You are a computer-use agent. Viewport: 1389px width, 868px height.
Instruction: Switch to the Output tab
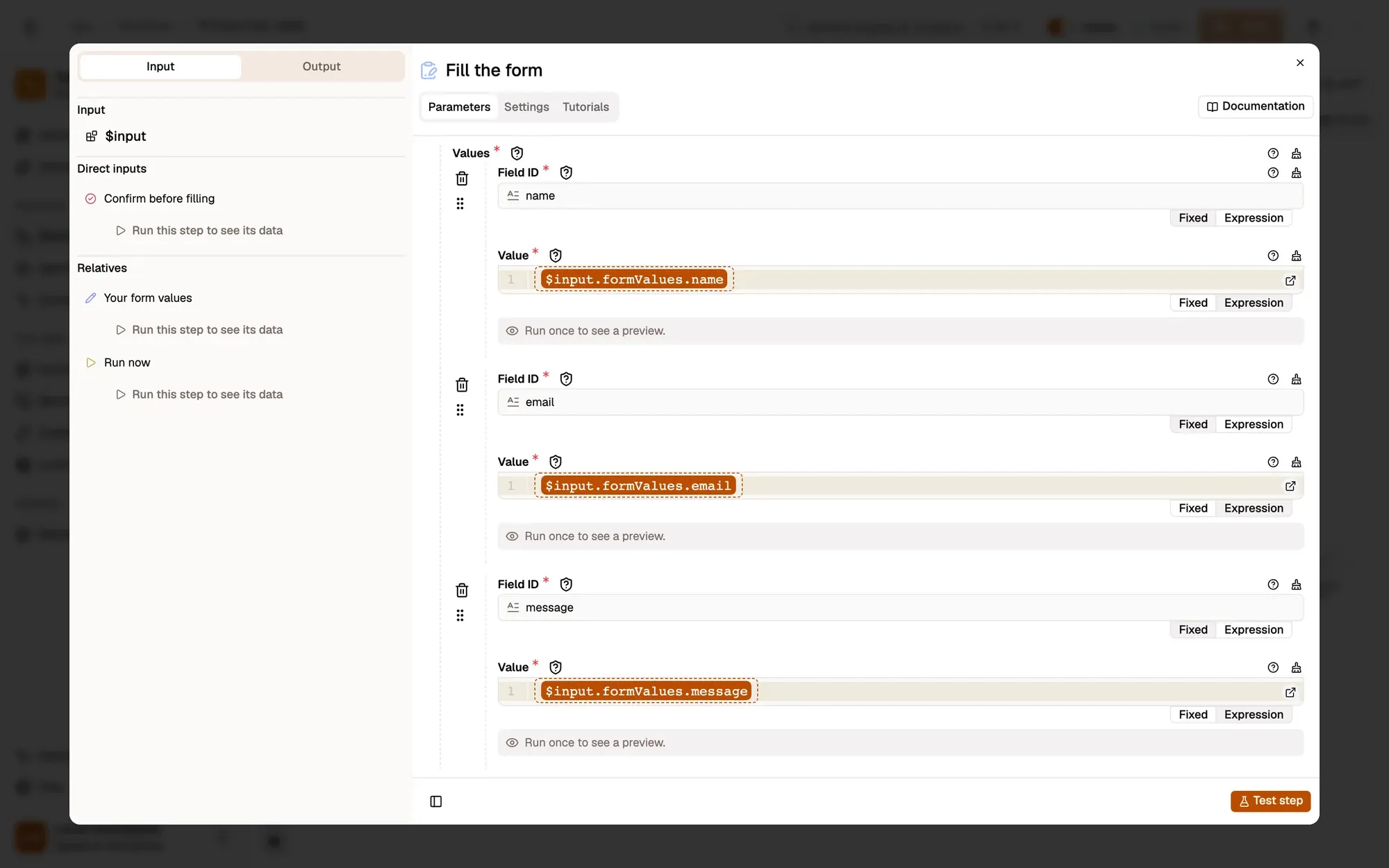coord(322,67)
